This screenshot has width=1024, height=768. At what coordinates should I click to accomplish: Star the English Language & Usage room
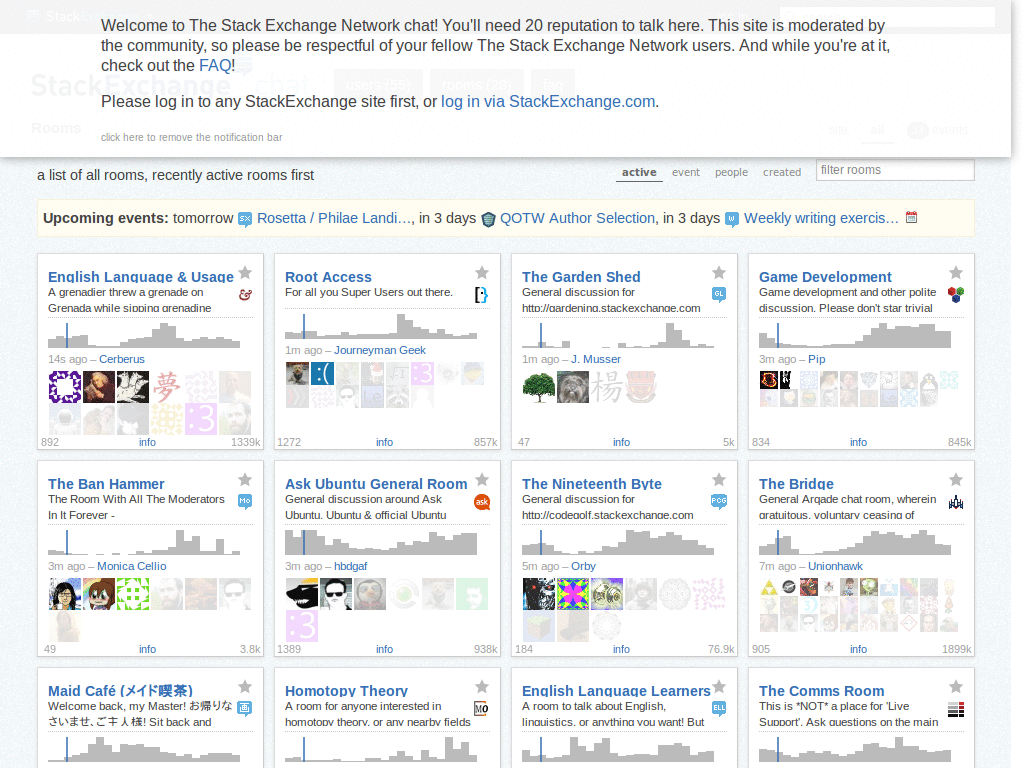pos(245,271)
